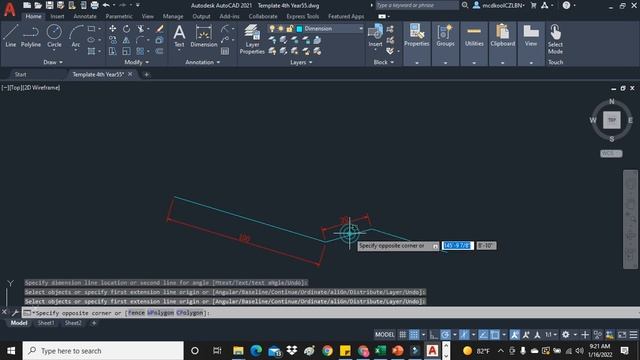Viewport: 640px width, 360px height.
Task: Switch to Sheet1 layout tab
Action: 46,323
